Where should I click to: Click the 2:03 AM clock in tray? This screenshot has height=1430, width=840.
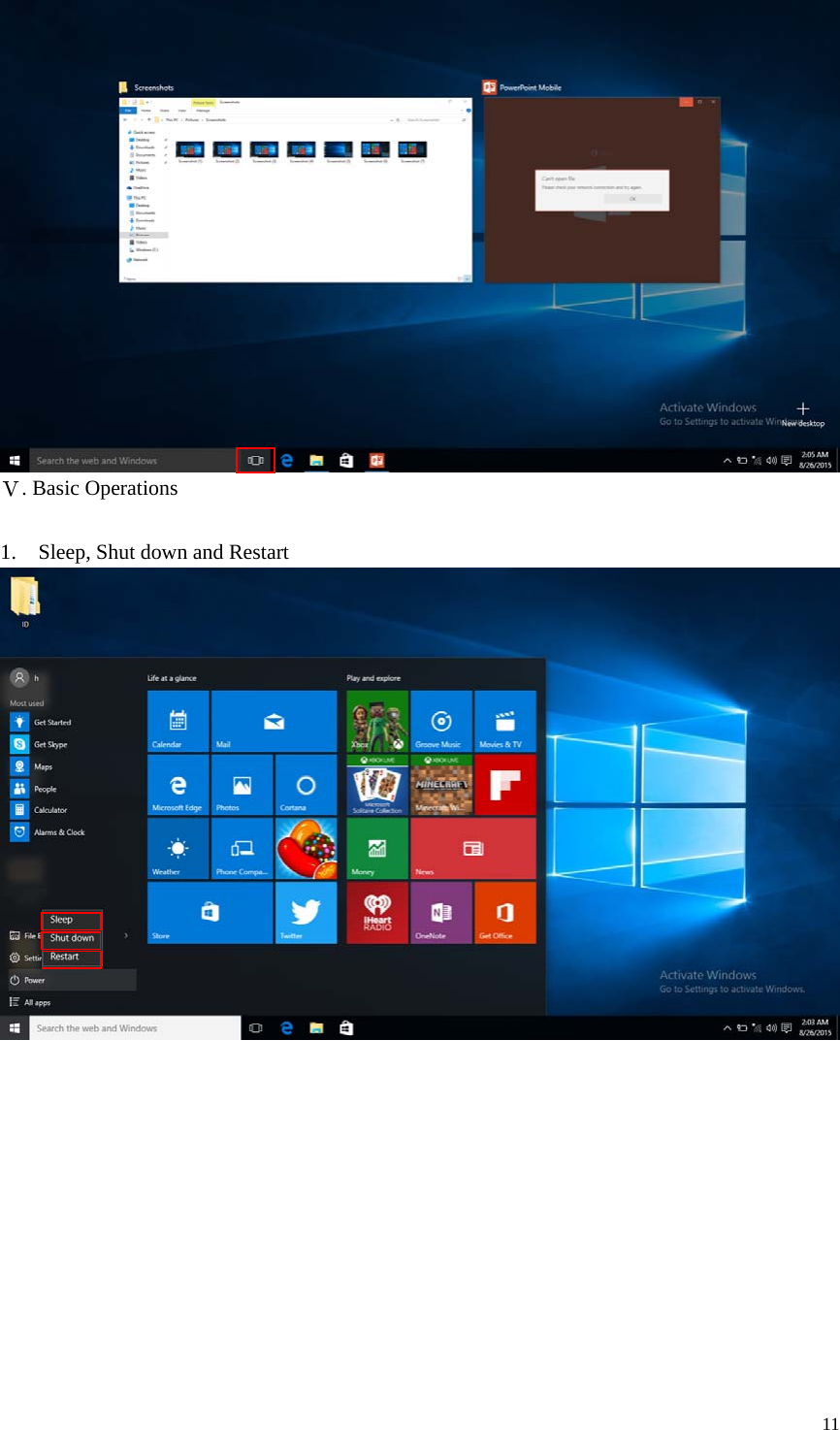coord(815,1027)
